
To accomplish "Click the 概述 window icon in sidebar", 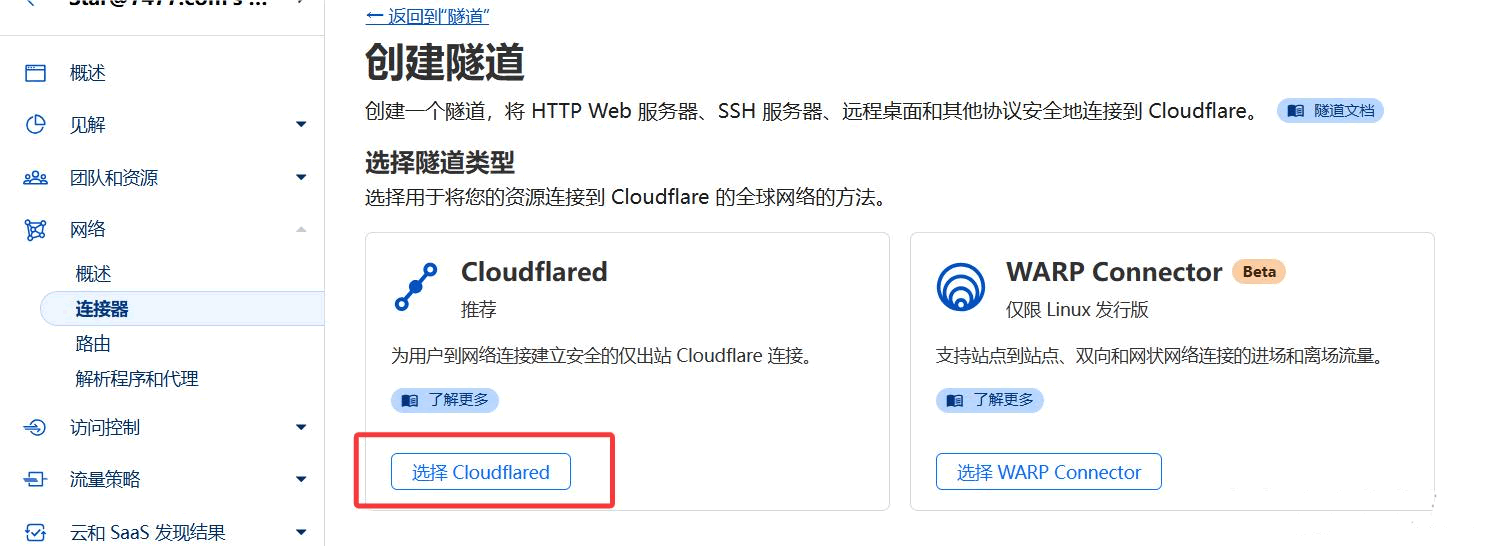I will point(35,73).
